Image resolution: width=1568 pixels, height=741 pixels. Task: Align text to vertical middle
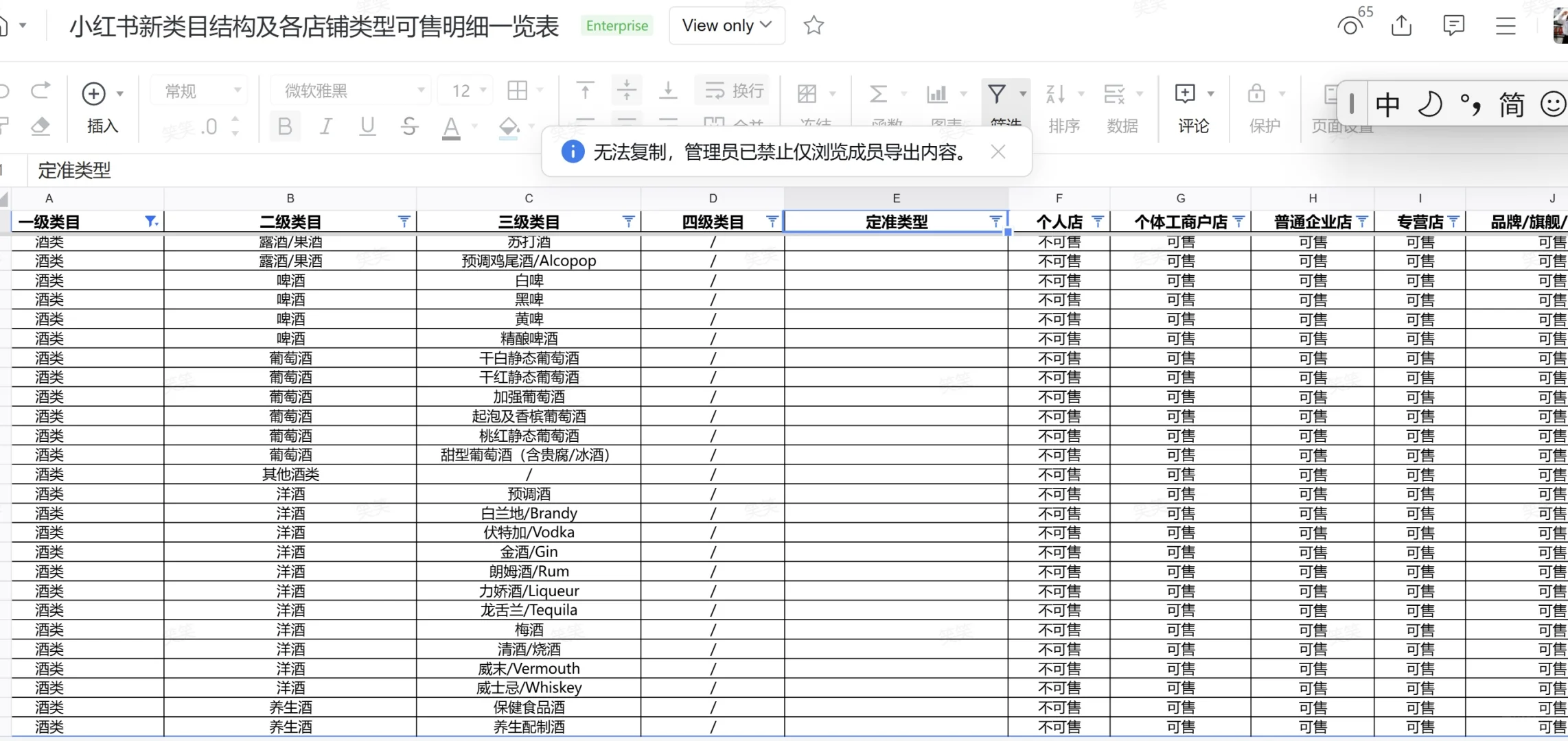tap(627, 91)
